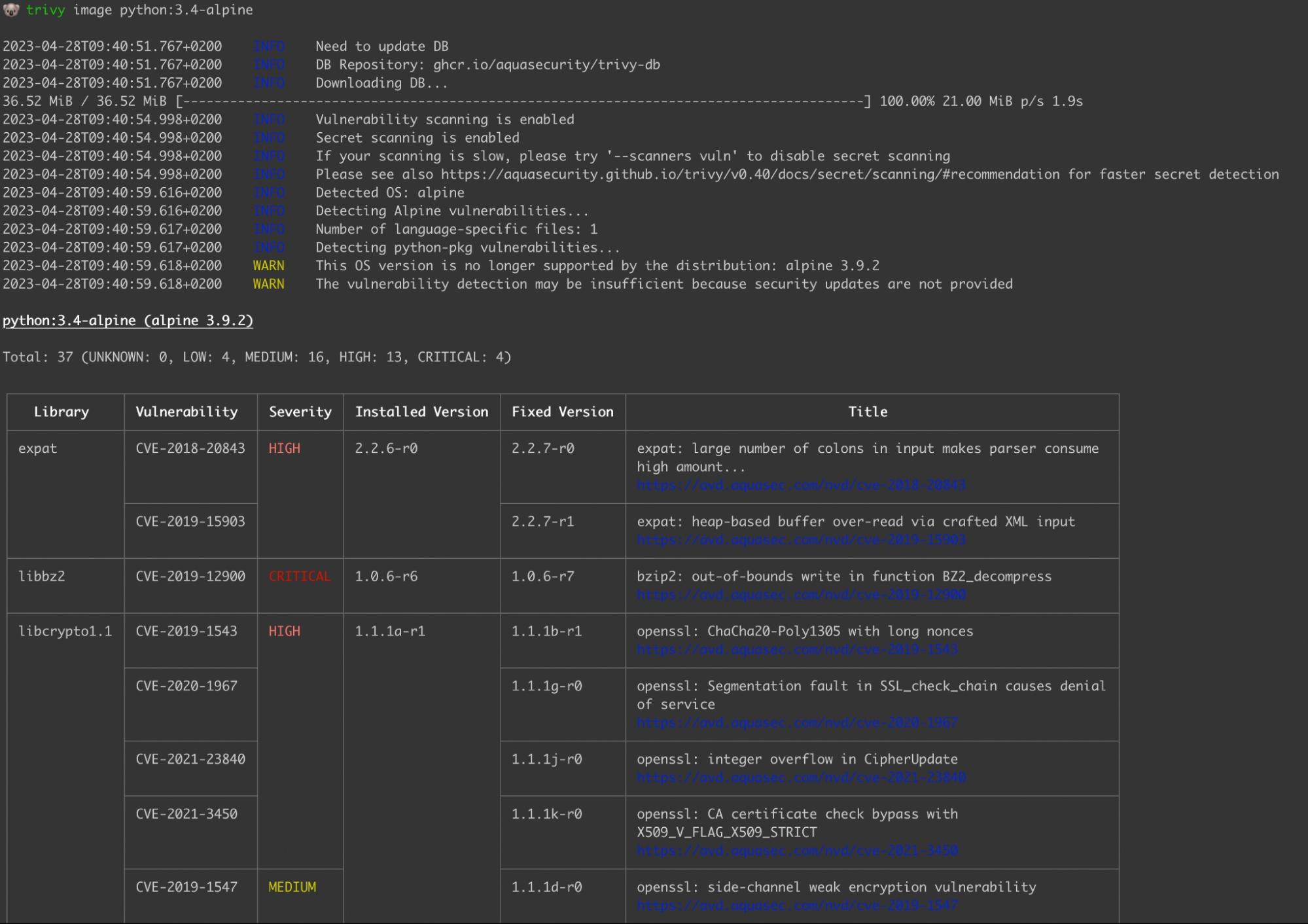Open the CVE-2019-1547 advisory link

pos(797,905)
